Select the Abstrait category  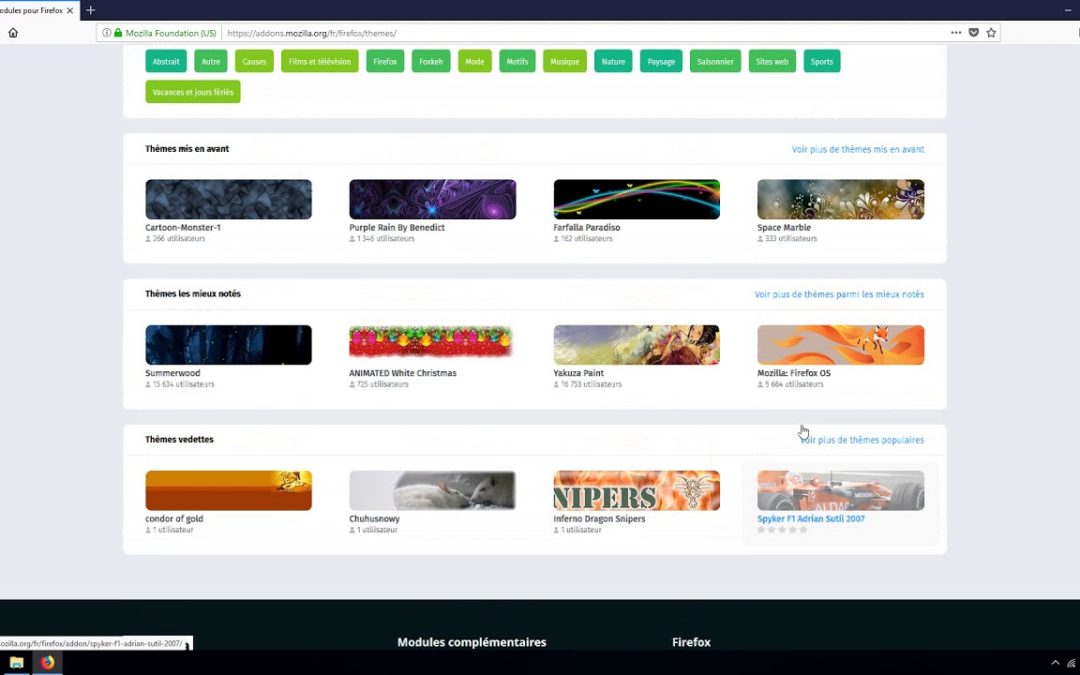tap(166, 62)
